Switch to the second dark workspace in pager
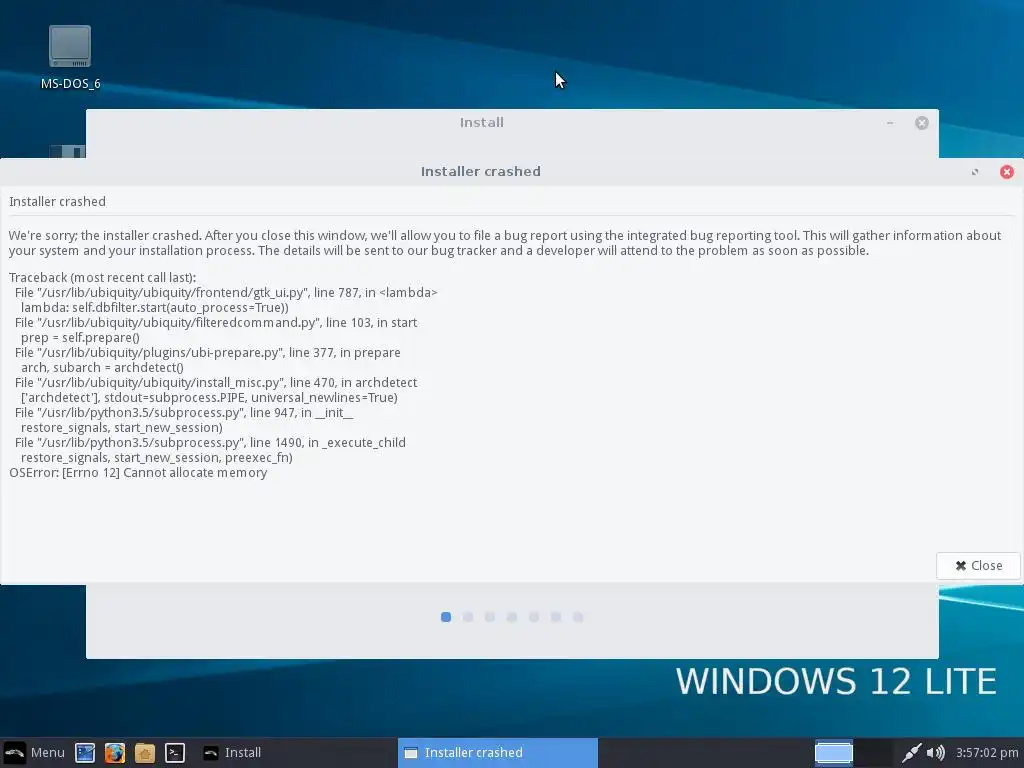The width and height of the screenshot is (1024, 768). coord(874,752)
